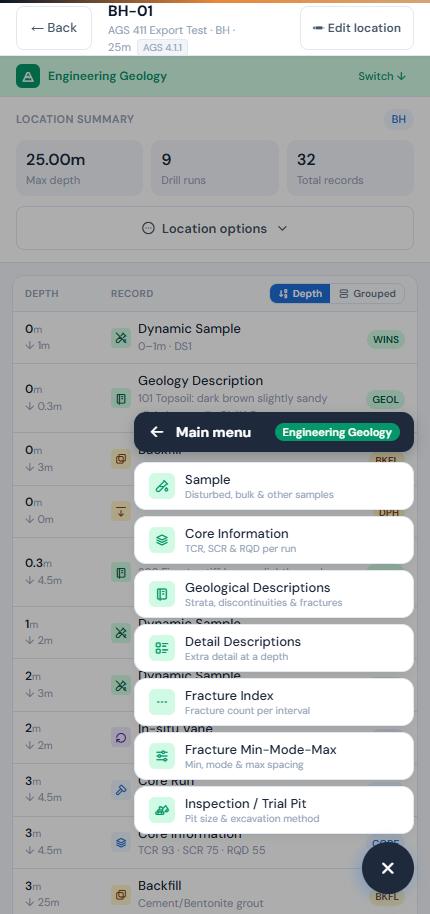The image size is (430, 914).
Task: Open Edit location
Action: point(357,28)
